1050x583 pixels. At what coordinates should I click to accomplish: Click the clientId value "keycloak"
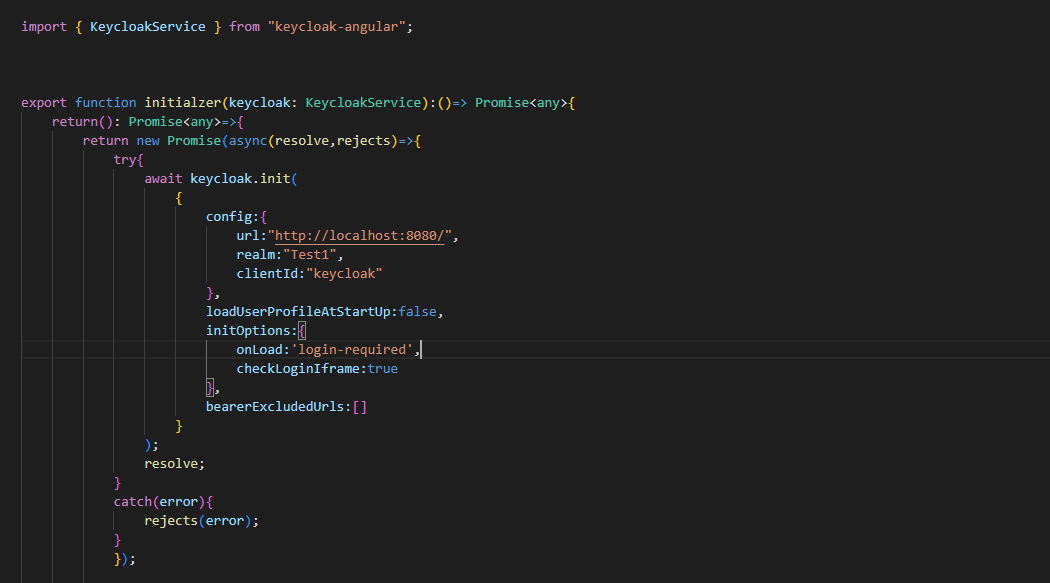tap(344, 274)
